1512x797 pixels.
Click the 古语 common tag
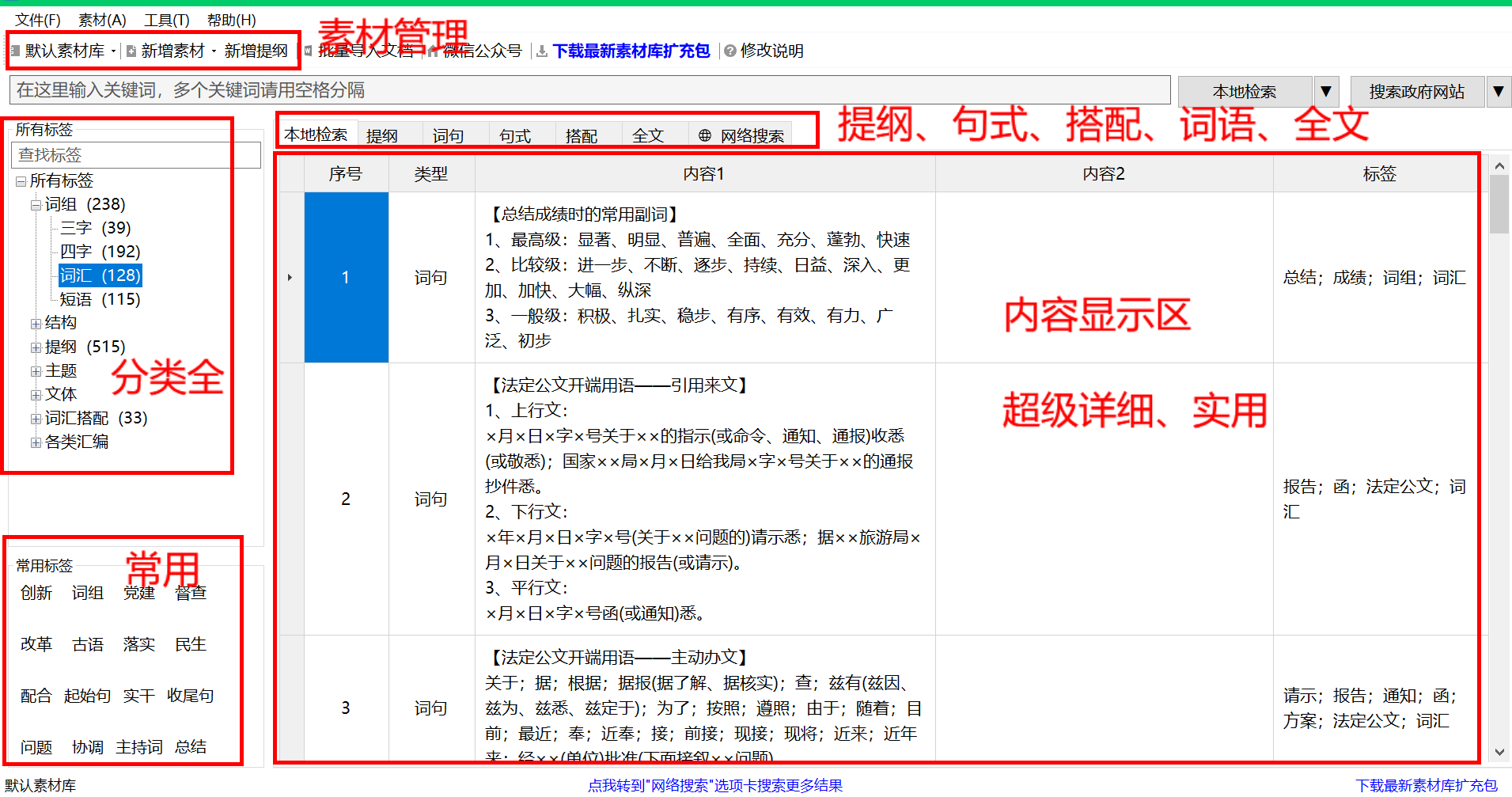[x=88, y=644]
